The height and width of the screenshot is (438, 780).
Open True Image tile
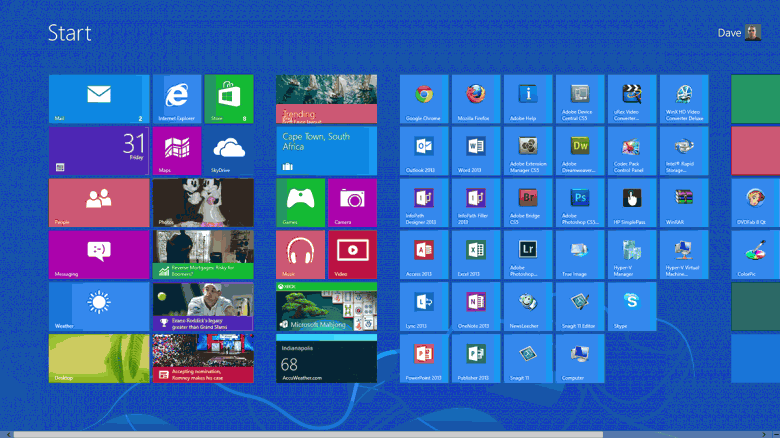point(580,255)
